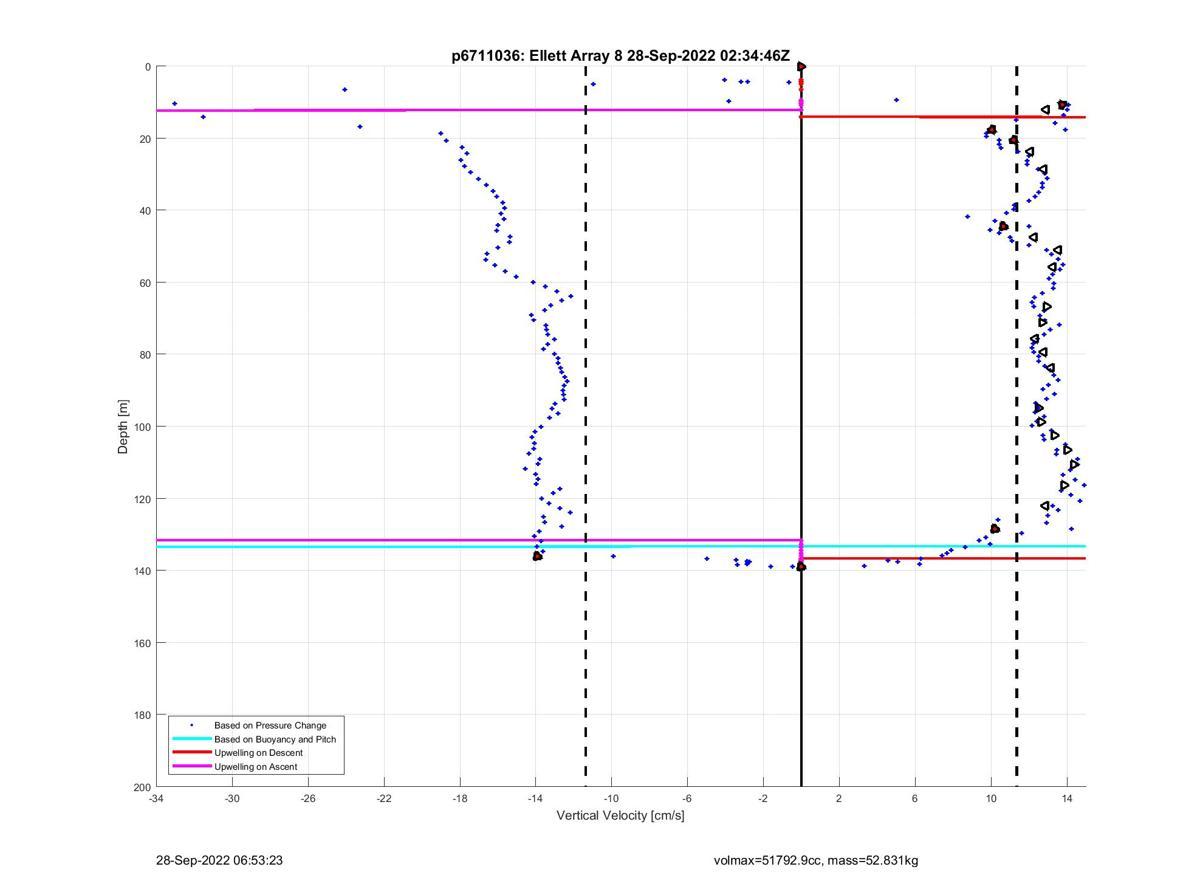Select the 'Based on Pressure Change' legend entry

[270, 725]
